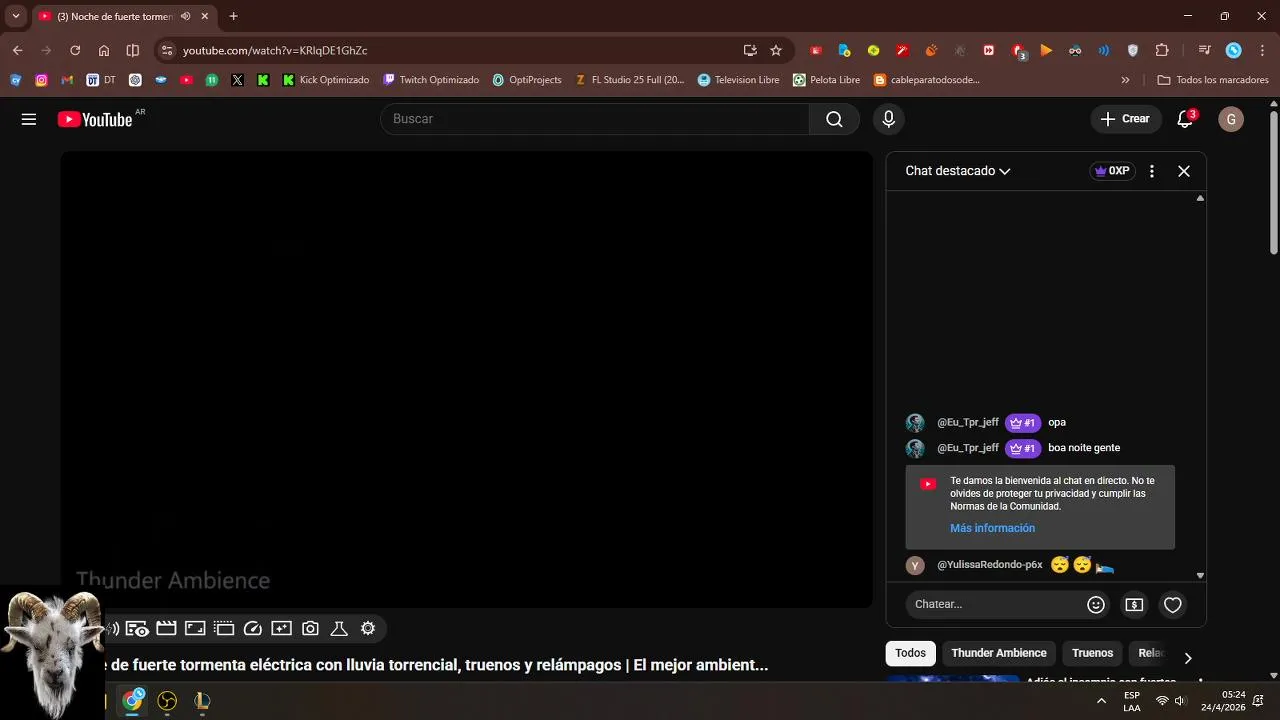Click the 0XP crown badge
Screen dimensions: 1280x720
[x=1112, y=171]
